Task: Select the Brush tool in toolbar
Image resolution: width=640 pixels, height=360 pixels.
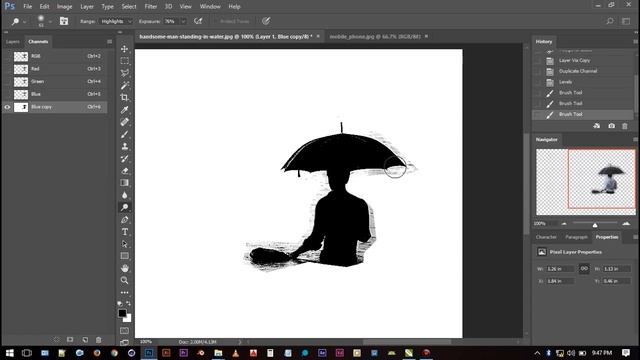Action: pyautogui.click(x=124, y=134)
